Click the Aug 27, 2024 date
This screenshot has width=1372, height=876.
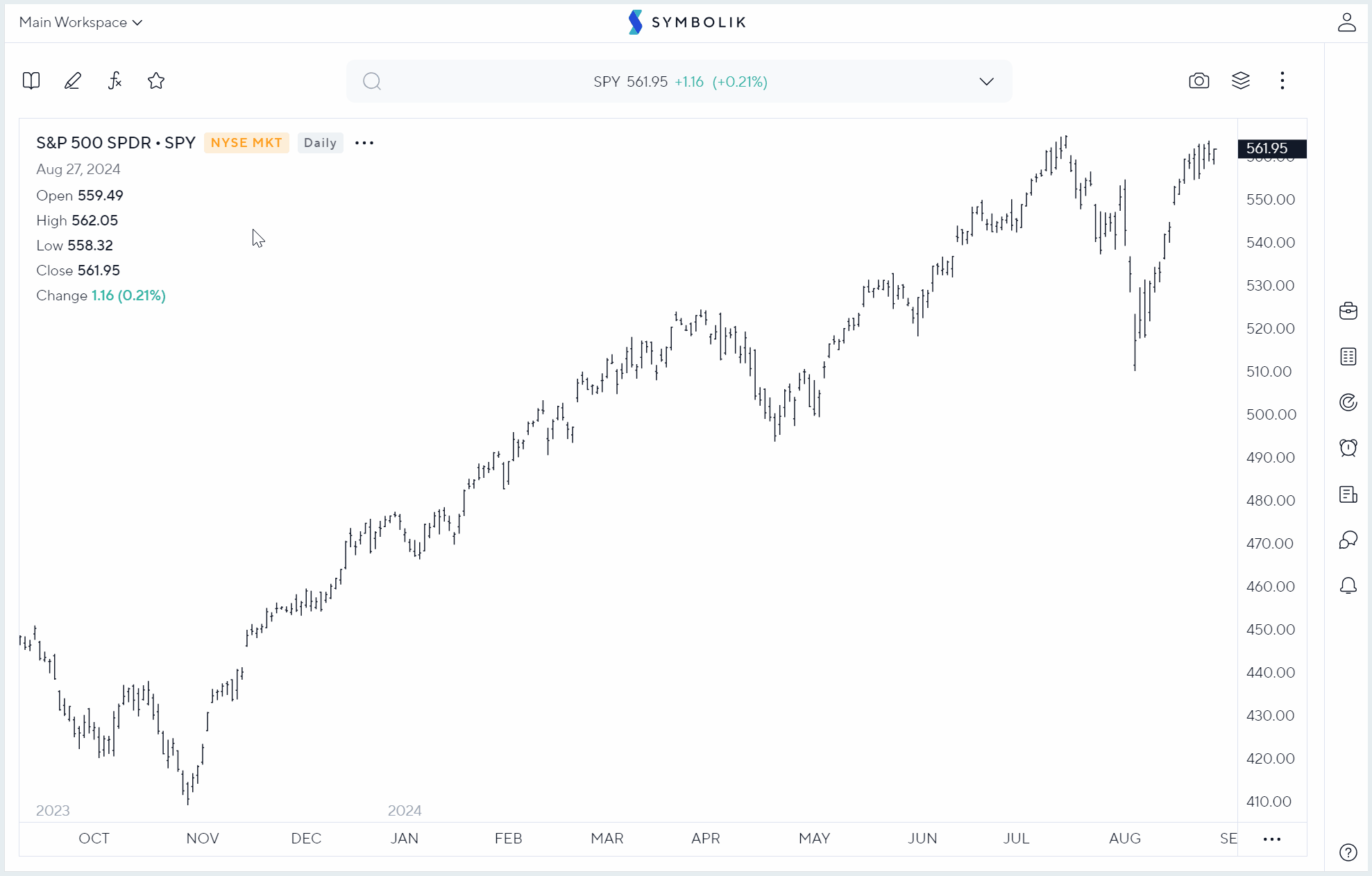(78, 169)
